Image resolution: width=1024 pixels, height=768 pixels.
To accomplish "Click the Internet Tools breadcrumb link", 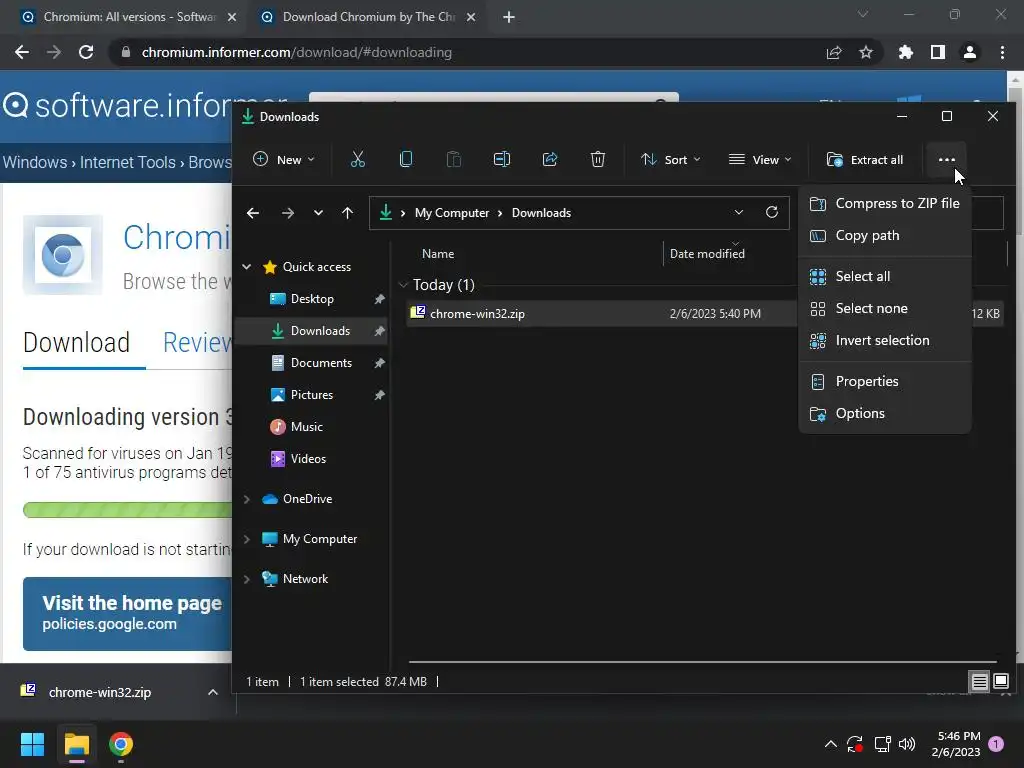I will click(127, 162).
